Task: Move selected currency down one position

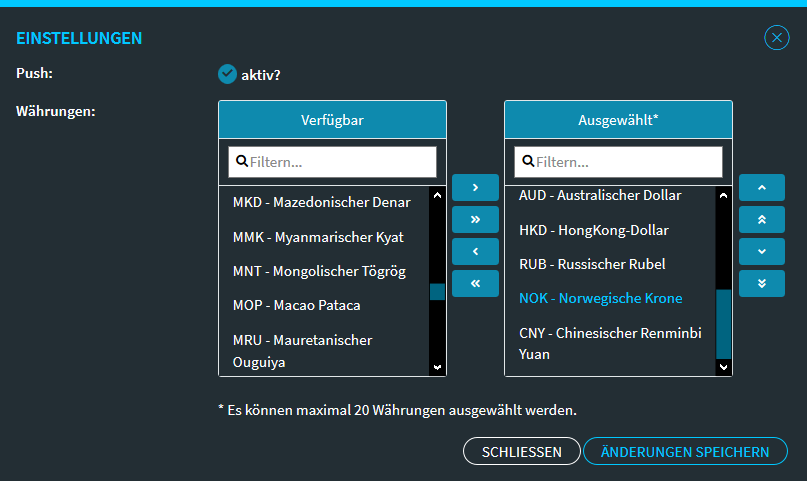Action: 762,251
